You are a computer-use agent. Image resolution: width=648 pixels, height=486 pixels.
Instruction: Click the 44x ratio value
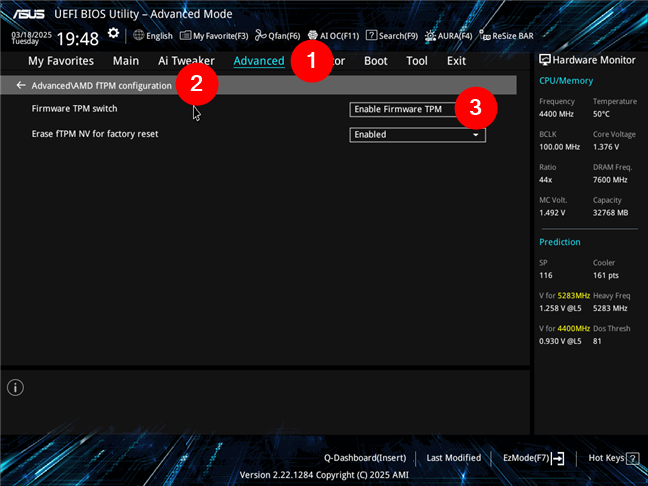coord(545,180)
